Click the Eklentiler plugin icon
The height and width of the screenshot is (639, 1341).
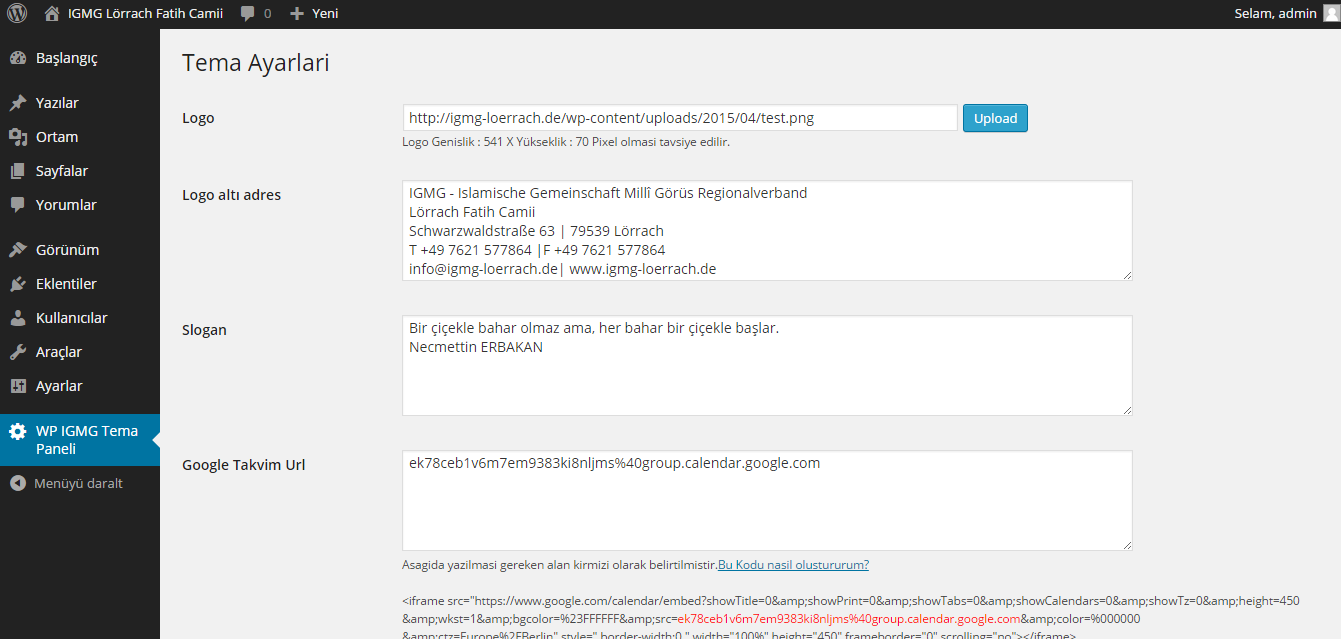click(17, 284)
